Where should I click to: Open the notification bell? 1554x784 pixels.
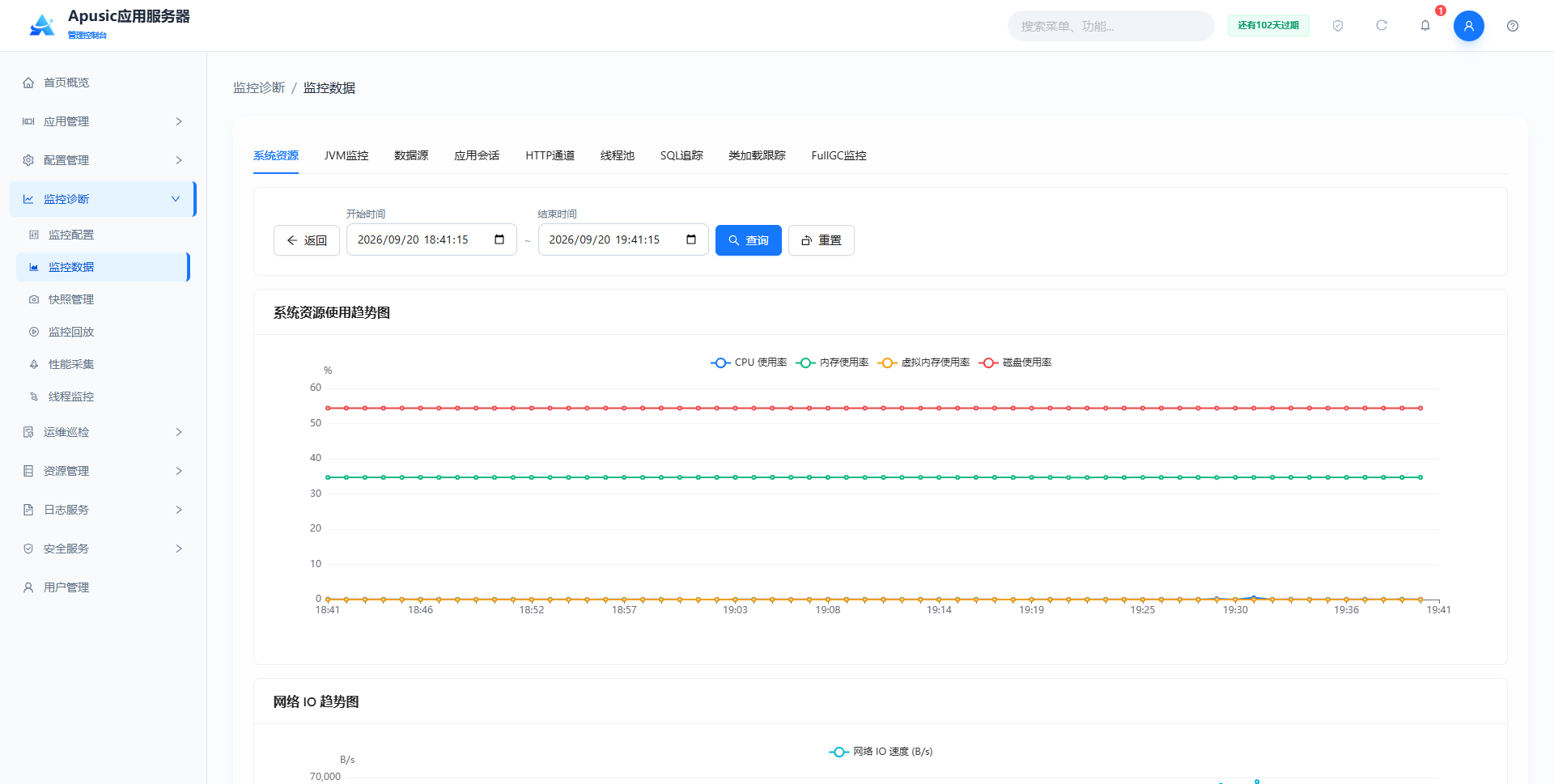click(1425, 26)
